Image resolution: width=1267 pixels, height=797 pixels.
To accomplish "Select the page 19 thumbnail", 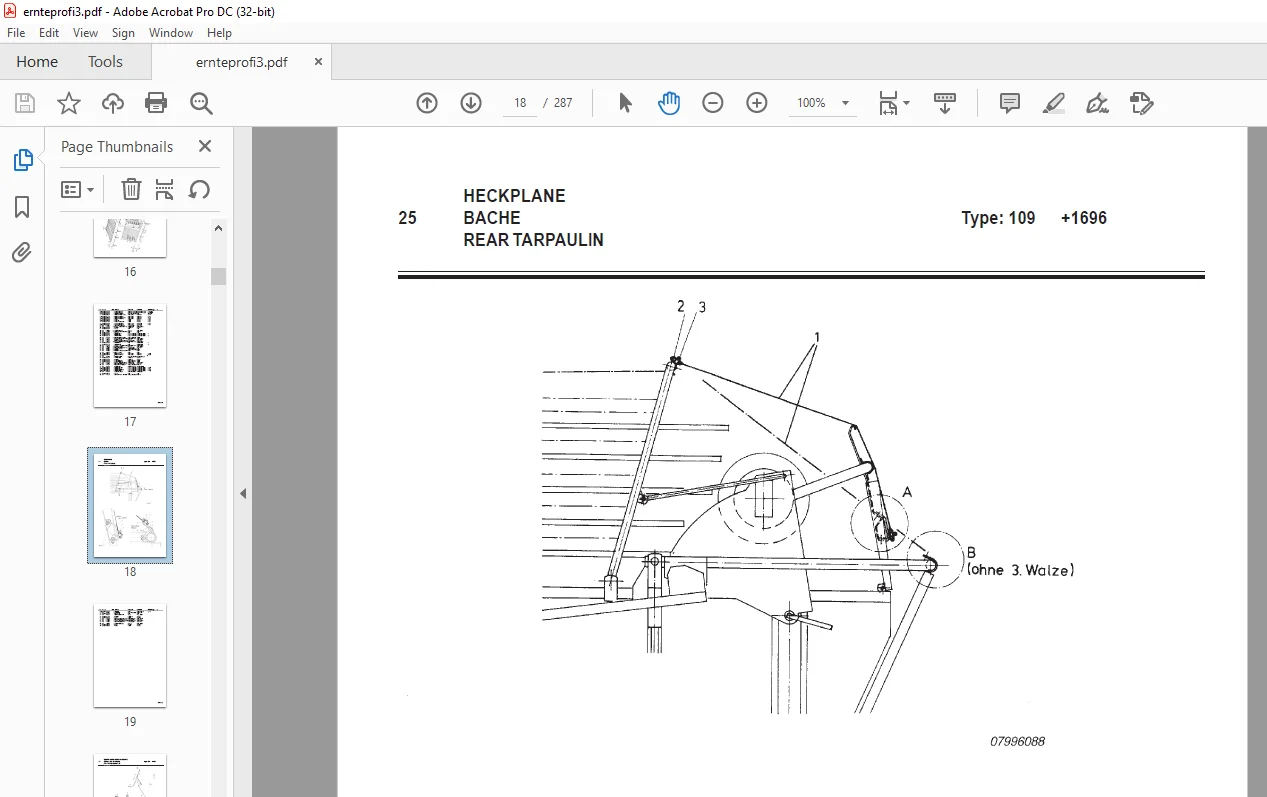I will (130, 656).
